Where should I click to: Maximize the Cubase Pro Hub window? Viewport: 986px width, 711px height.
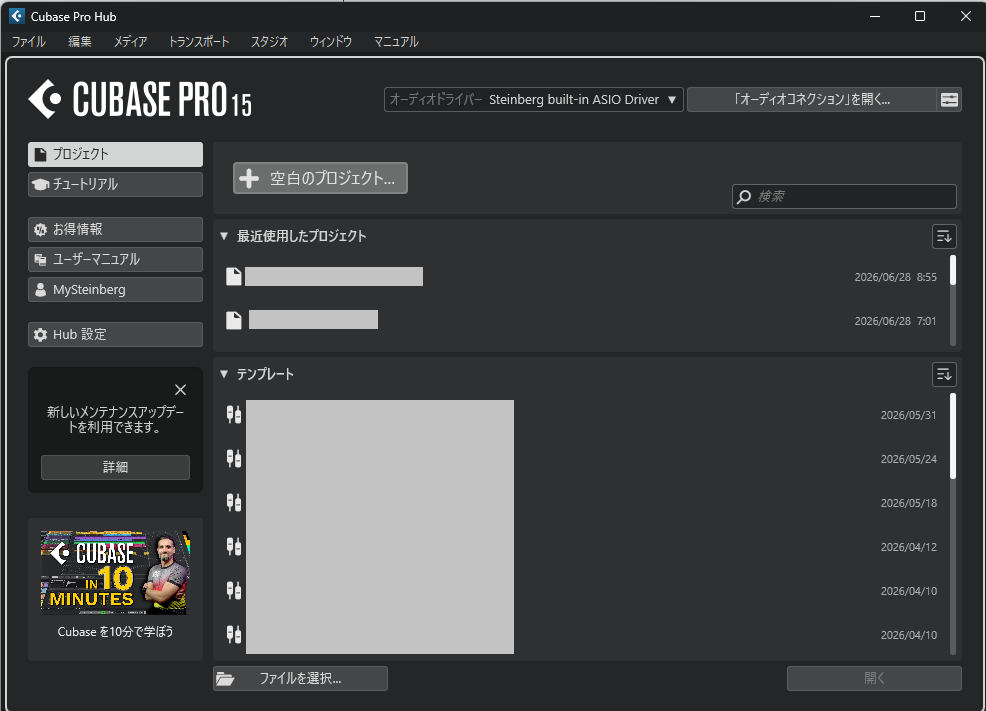tap(920, 16)
